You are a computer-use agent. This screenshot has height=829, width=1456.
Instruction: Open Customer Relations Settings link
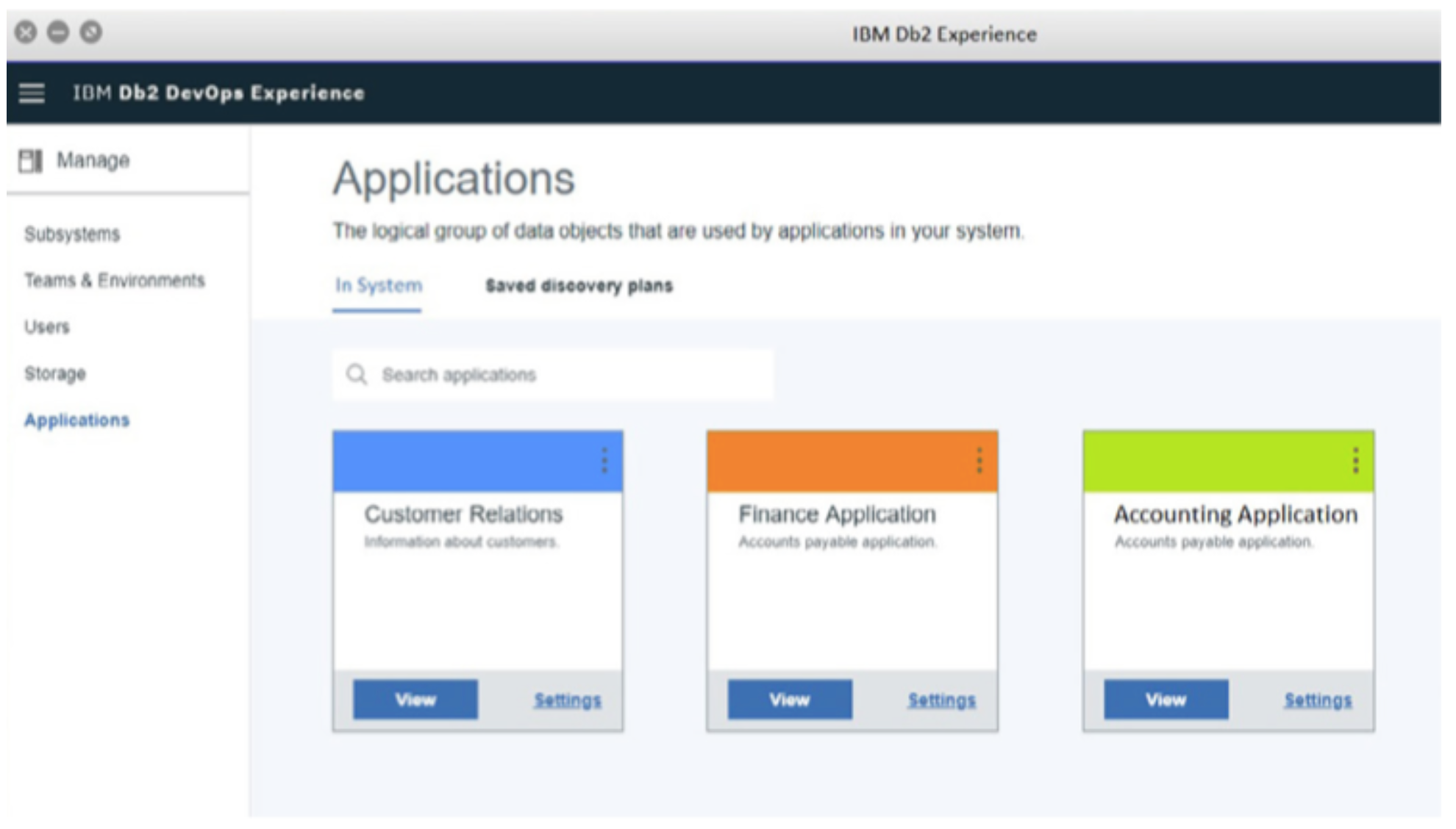click(567, 700)
